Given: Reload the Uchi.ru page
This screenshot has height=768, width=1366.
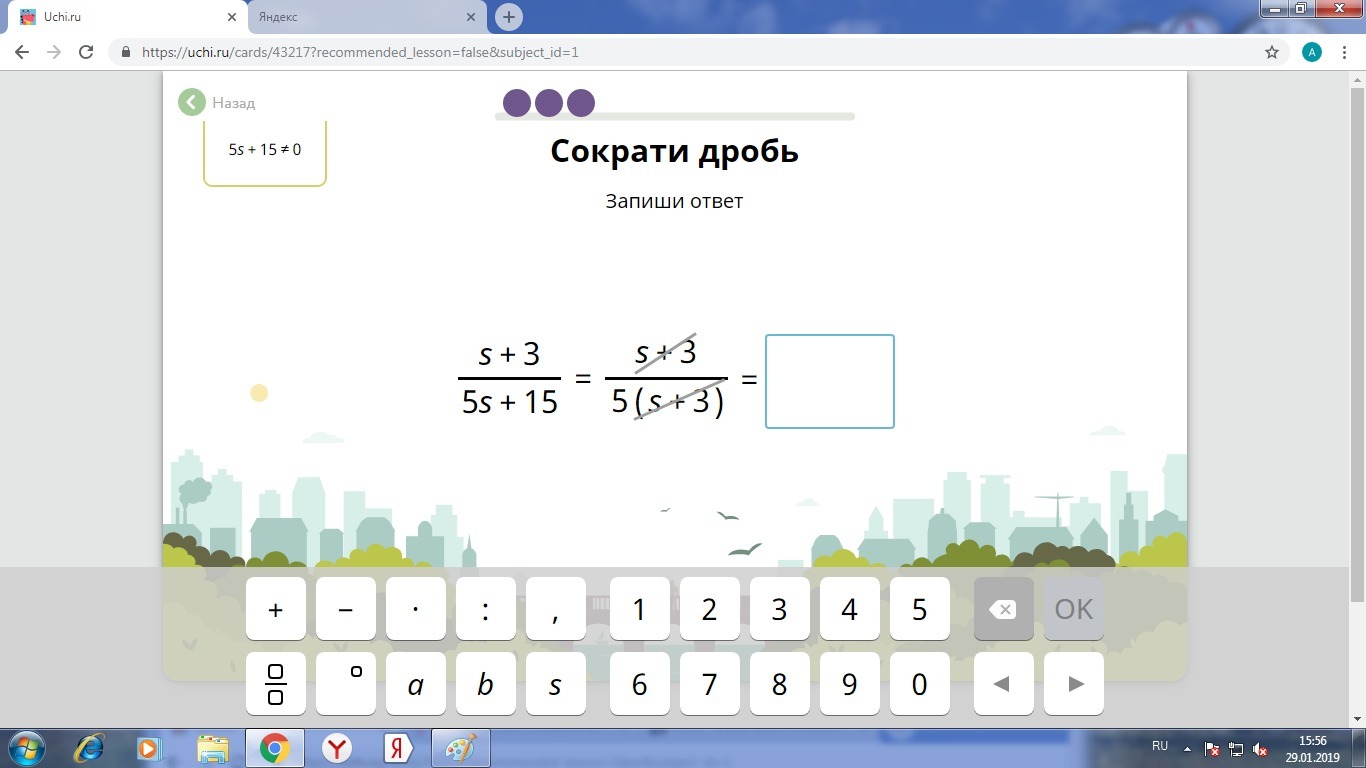Looking at the screenshot, I should (x=86, y=52).
